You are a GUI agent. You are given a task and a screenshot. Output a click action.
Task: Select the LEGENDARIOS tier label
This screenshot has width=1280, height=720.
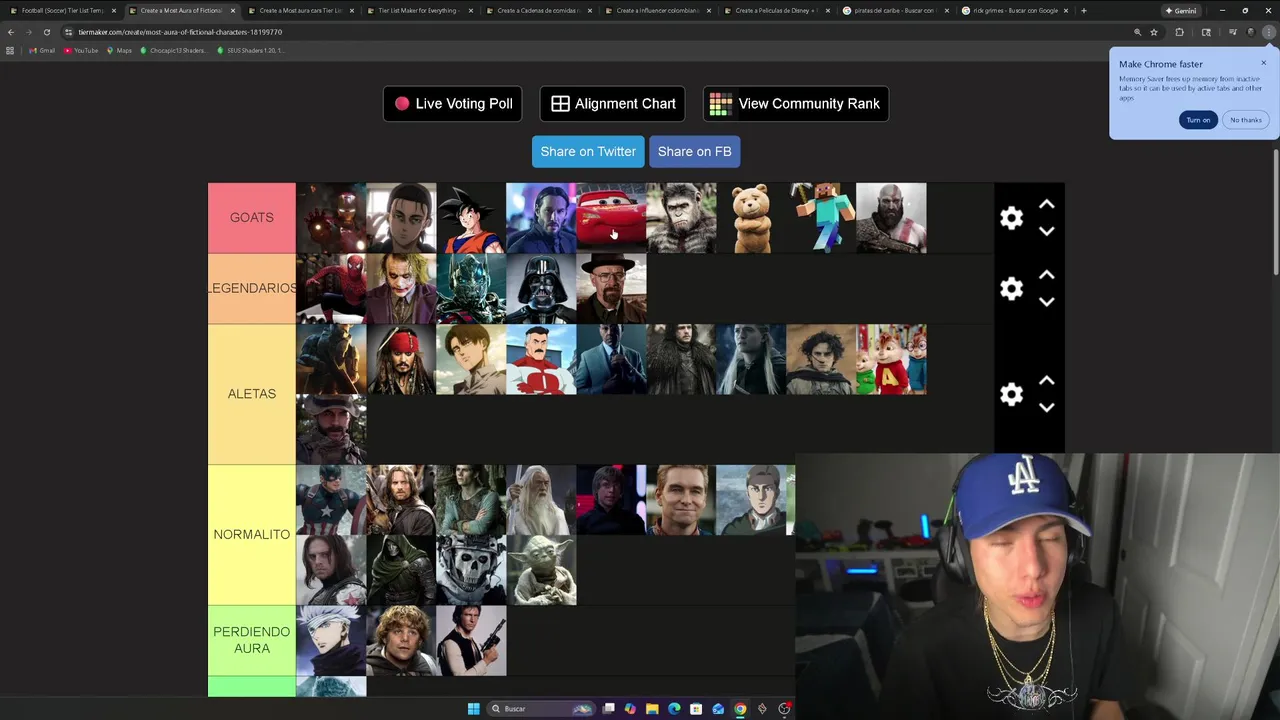point(252,288)
